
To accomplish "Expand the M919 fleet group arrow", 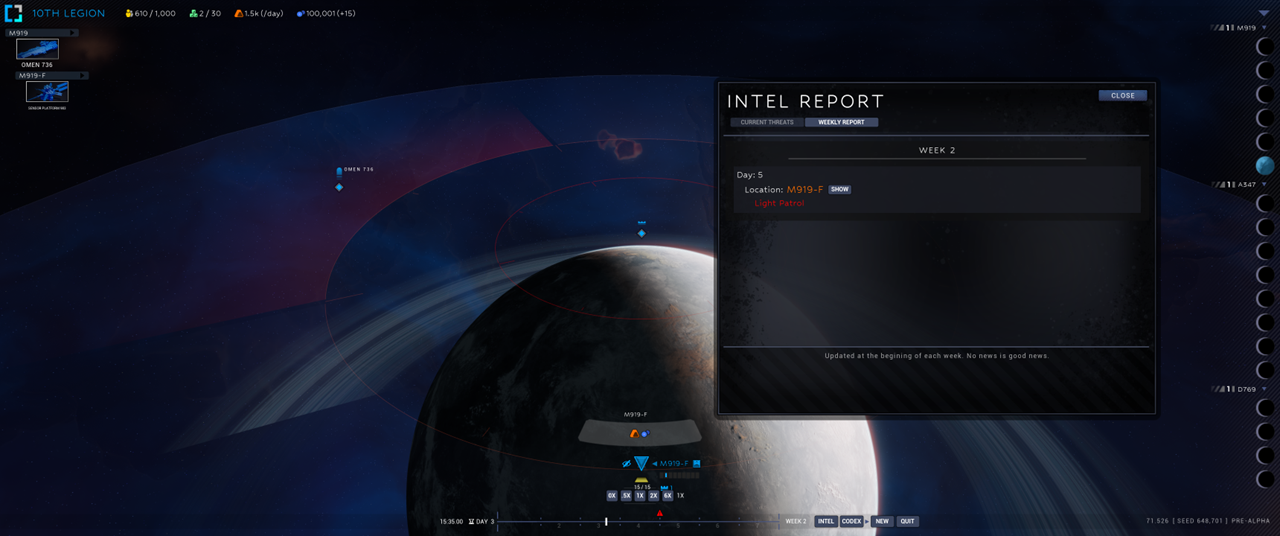I will pyautogui.click(x=72, y=33).
